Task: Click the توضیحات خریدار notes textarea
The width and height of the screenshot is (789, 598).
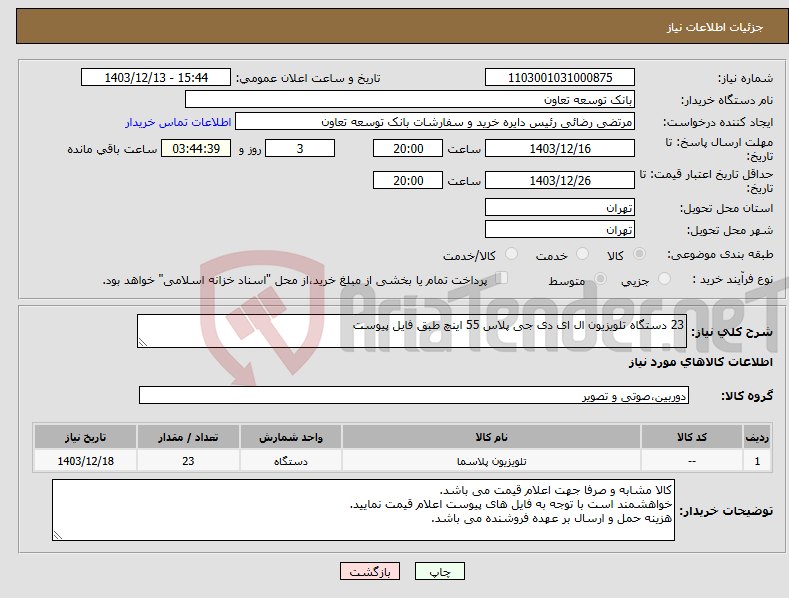Action: pos(363,510)
